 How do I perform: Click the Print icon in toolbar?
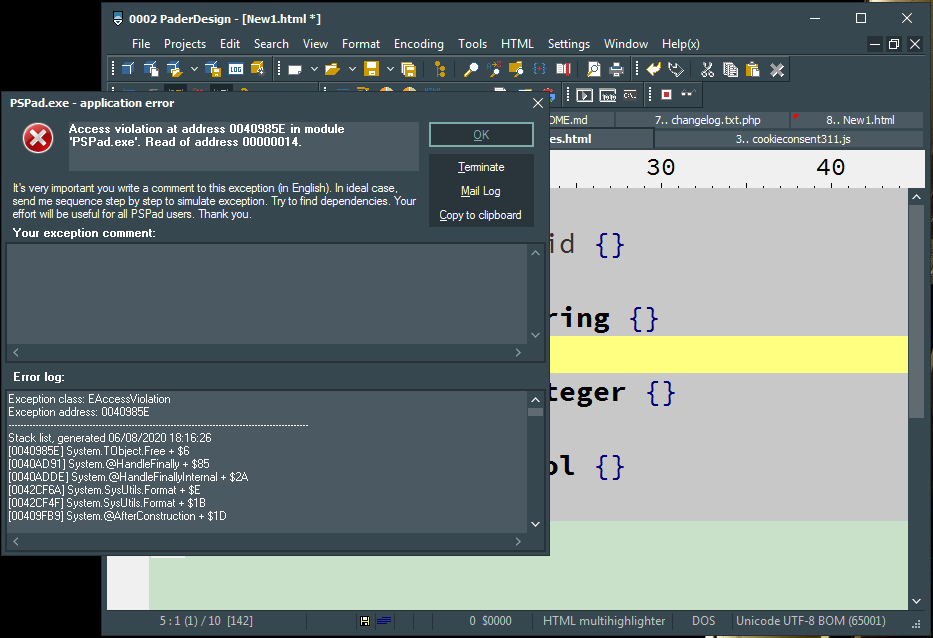click(x=617, y=69)
